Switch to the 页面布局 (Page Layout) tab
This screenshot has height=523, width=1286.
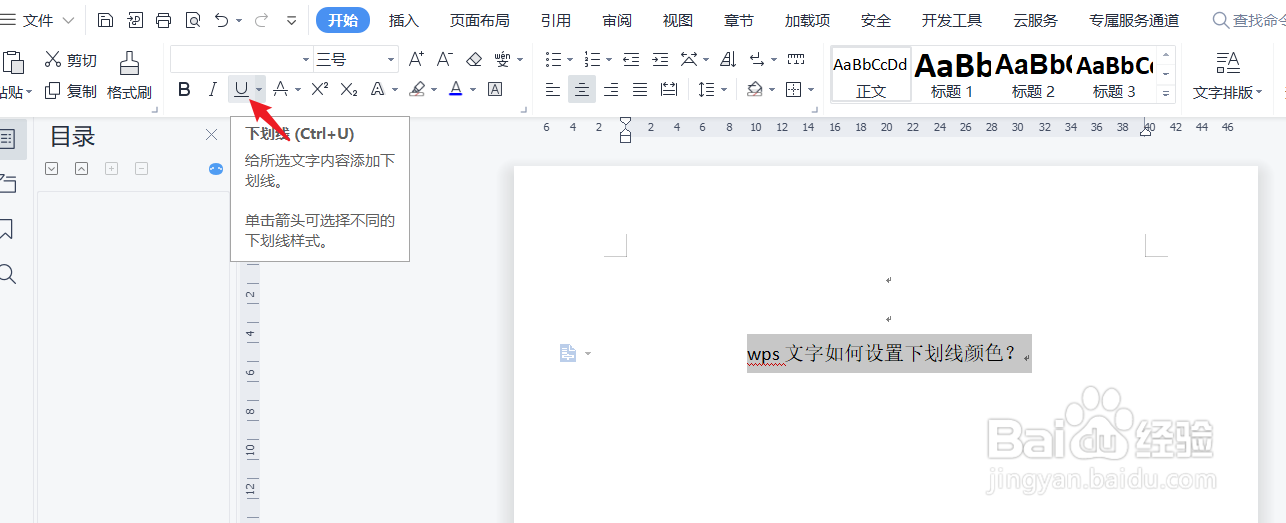coord(479,20)
